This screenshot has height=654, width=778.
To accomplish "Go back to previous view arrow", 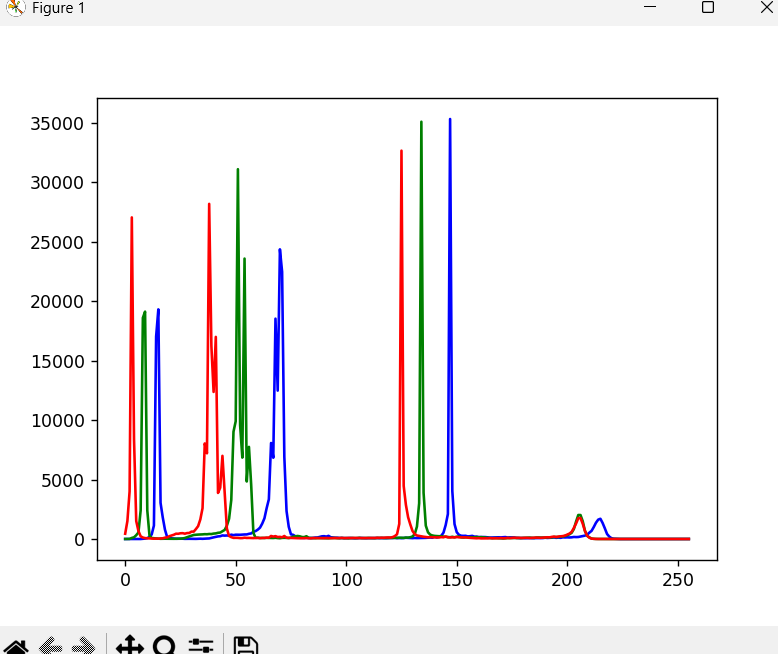I will (x=50, y=646).
